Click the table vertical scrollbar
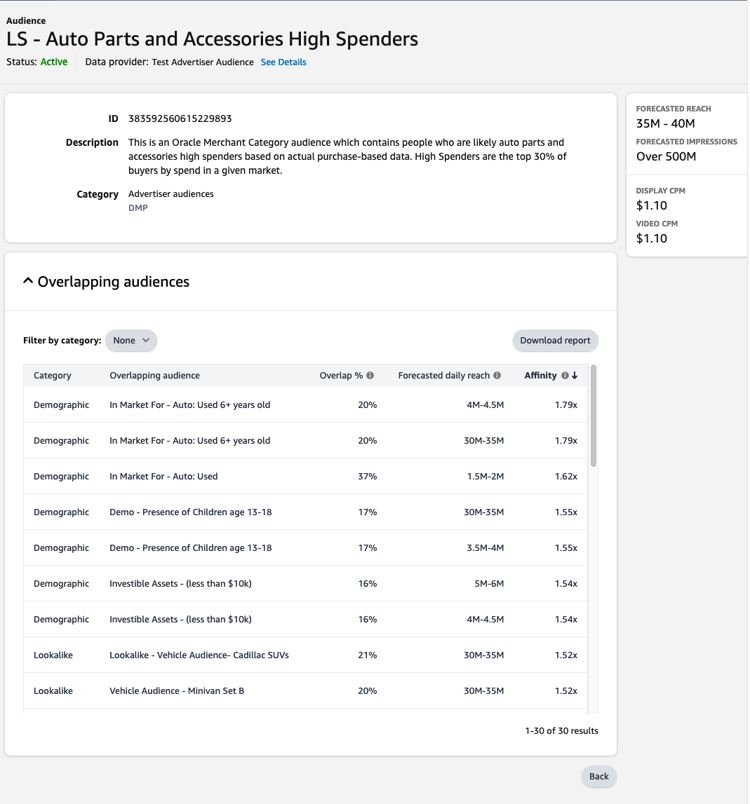 (593, 415)
